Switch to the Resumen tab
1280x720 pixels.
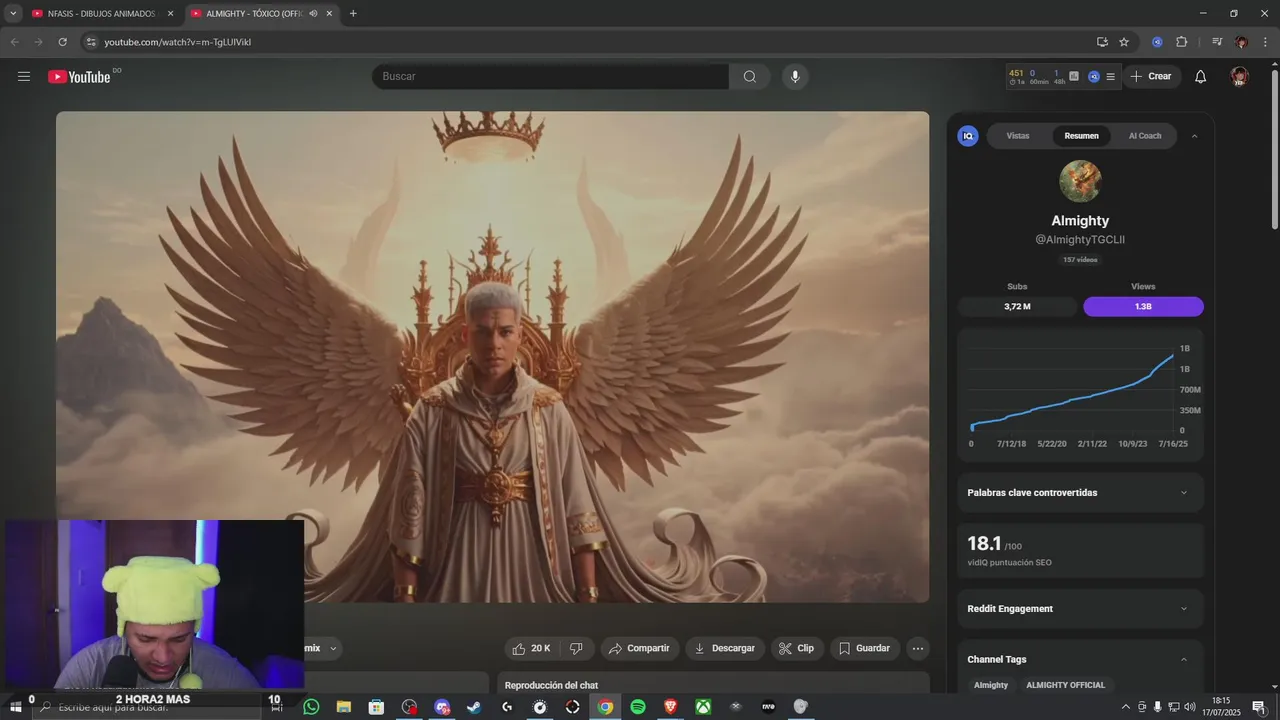coord(1081,136)
